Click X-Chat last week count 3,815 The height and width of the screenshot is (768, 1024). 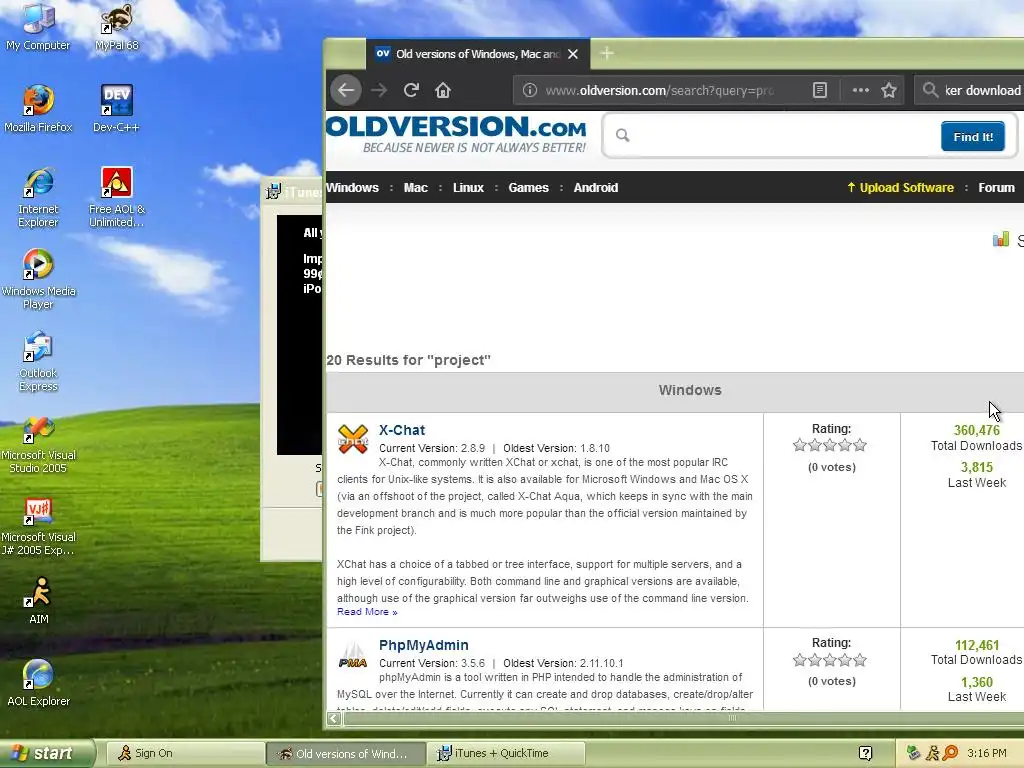(976, 468)
